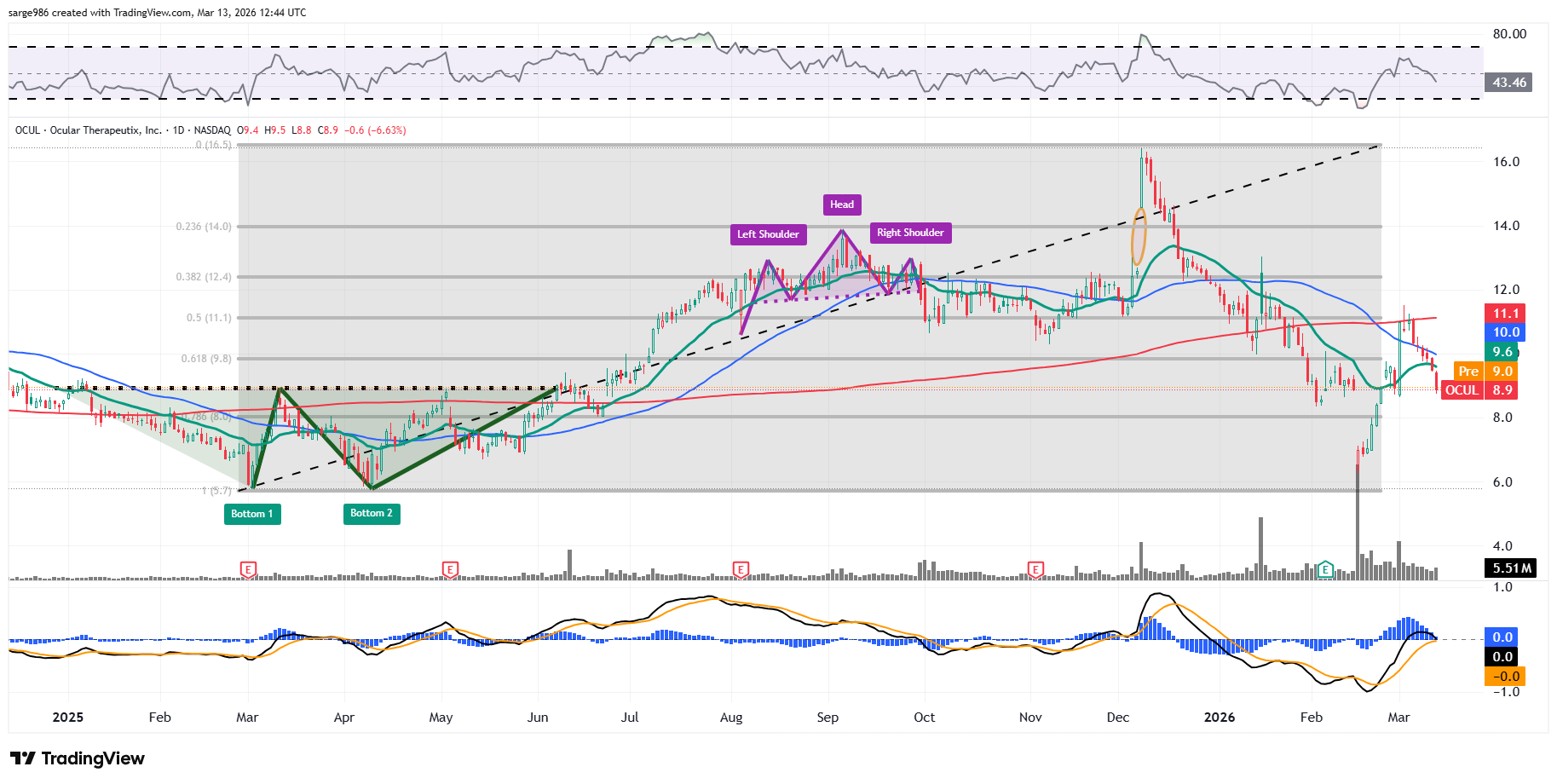
Task: Click the TradingView logo at bottom left
Action: pyautogui.click(x=78, y=758)
